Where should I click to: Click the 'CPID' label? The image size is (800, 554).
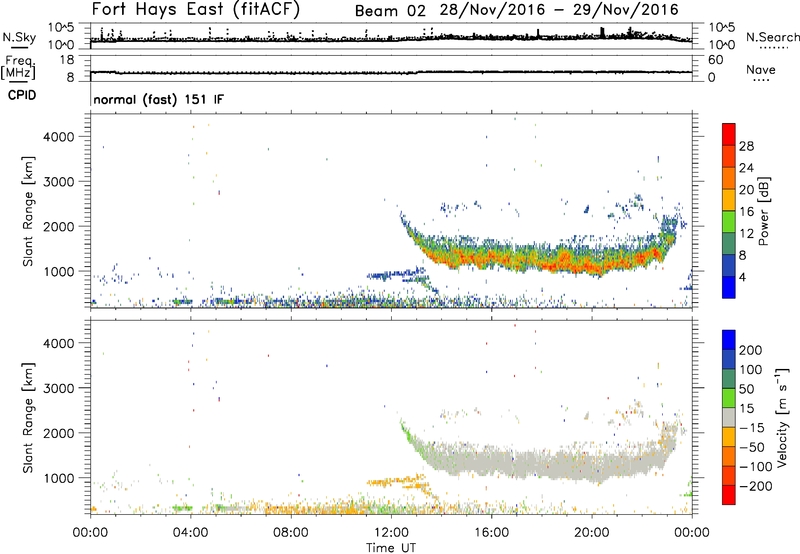[x=22, y=95]
